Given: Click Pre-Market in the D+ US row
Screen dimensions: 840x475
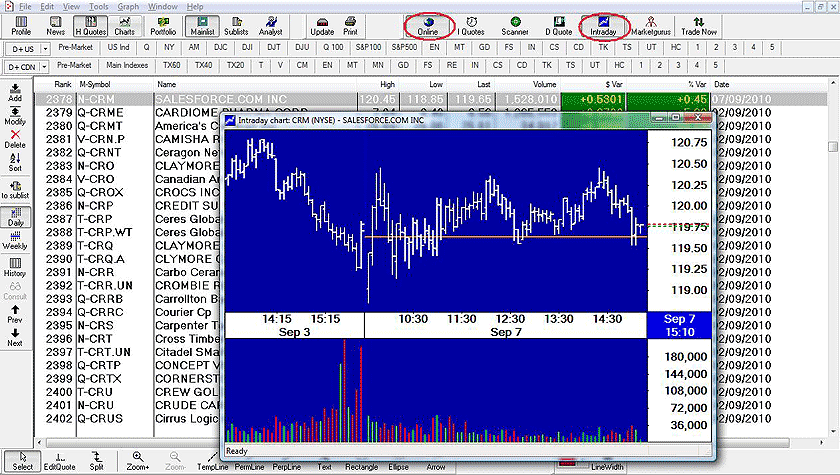Looking at the screenshot, I should [76, 47].
